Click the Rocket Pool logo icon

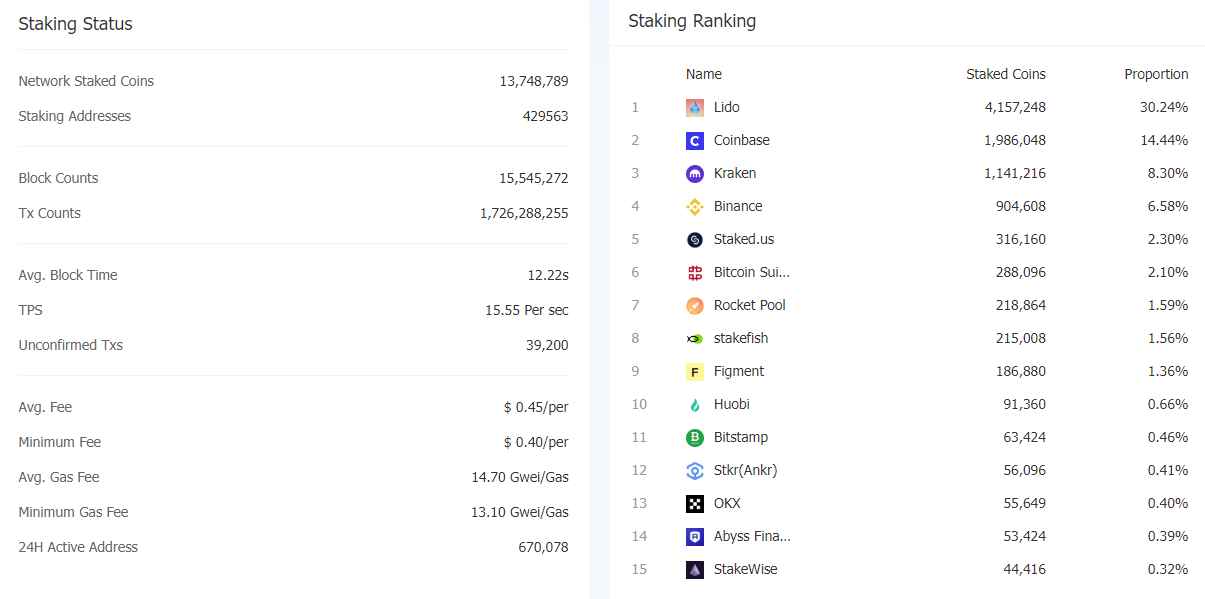pos(695,305)
